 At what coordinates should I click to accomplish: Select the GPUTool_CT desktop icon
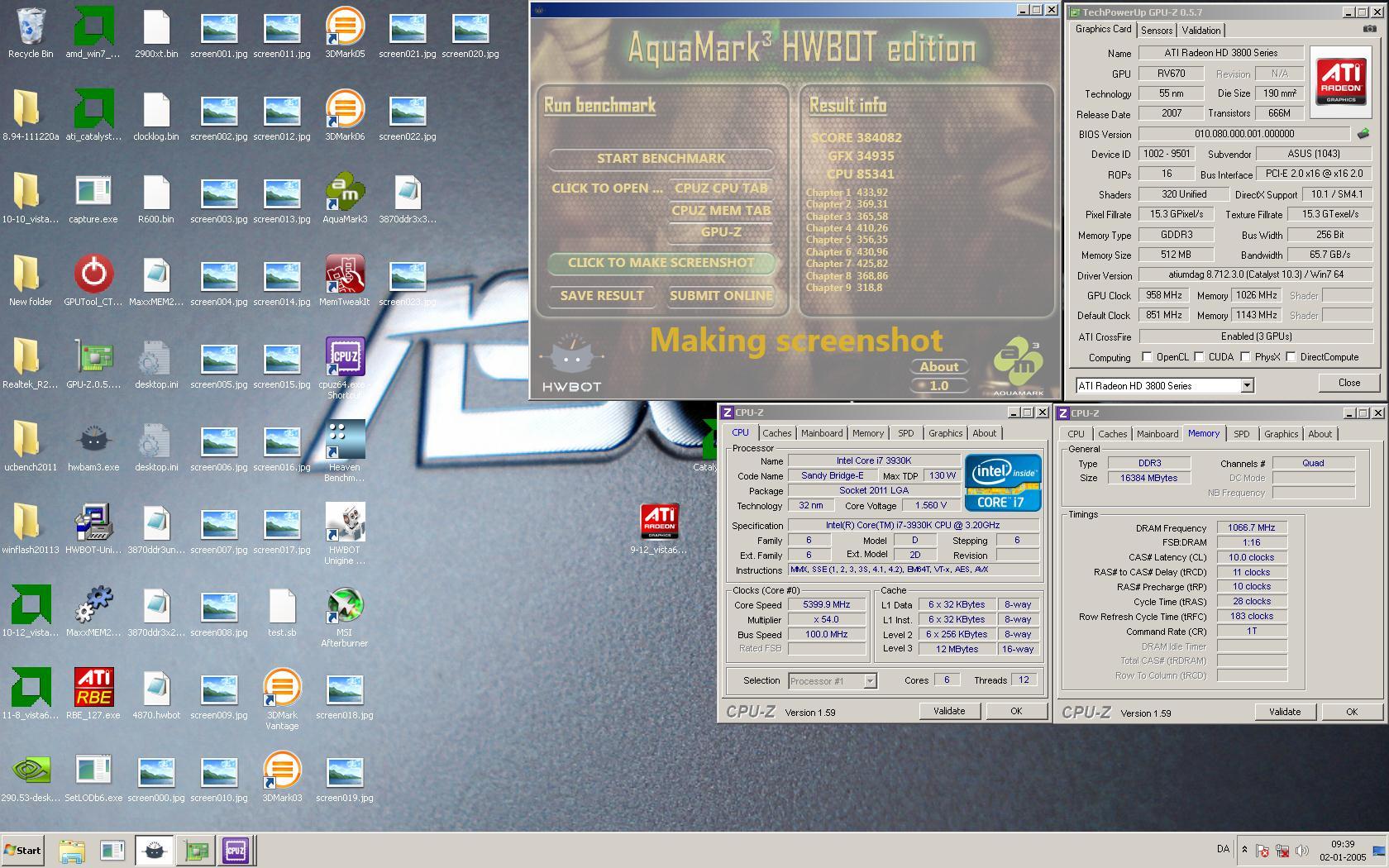(93, 281)
